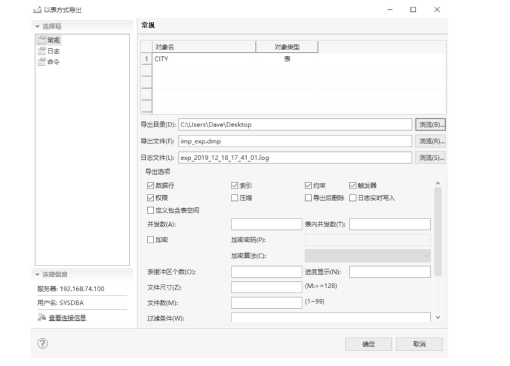The image size is (510, 366).
Task: Enable 导出后删除 checkbox
Action: pos(308,198)
